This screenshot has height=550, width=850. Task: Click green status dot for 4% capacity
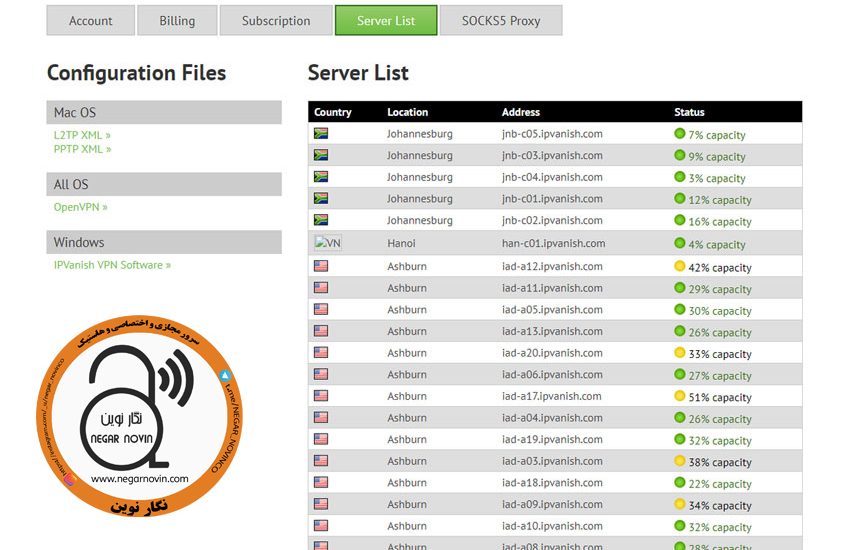[x=680, y=243]
